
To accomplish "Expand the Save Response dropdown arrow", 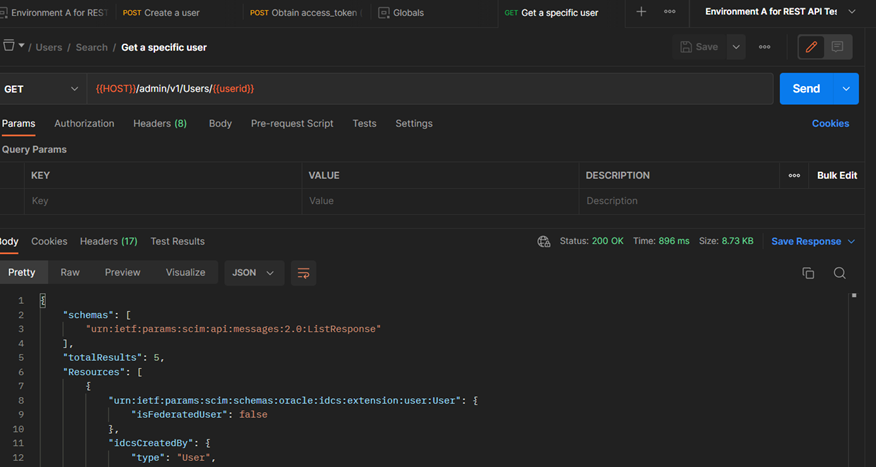I will point(851,241).
